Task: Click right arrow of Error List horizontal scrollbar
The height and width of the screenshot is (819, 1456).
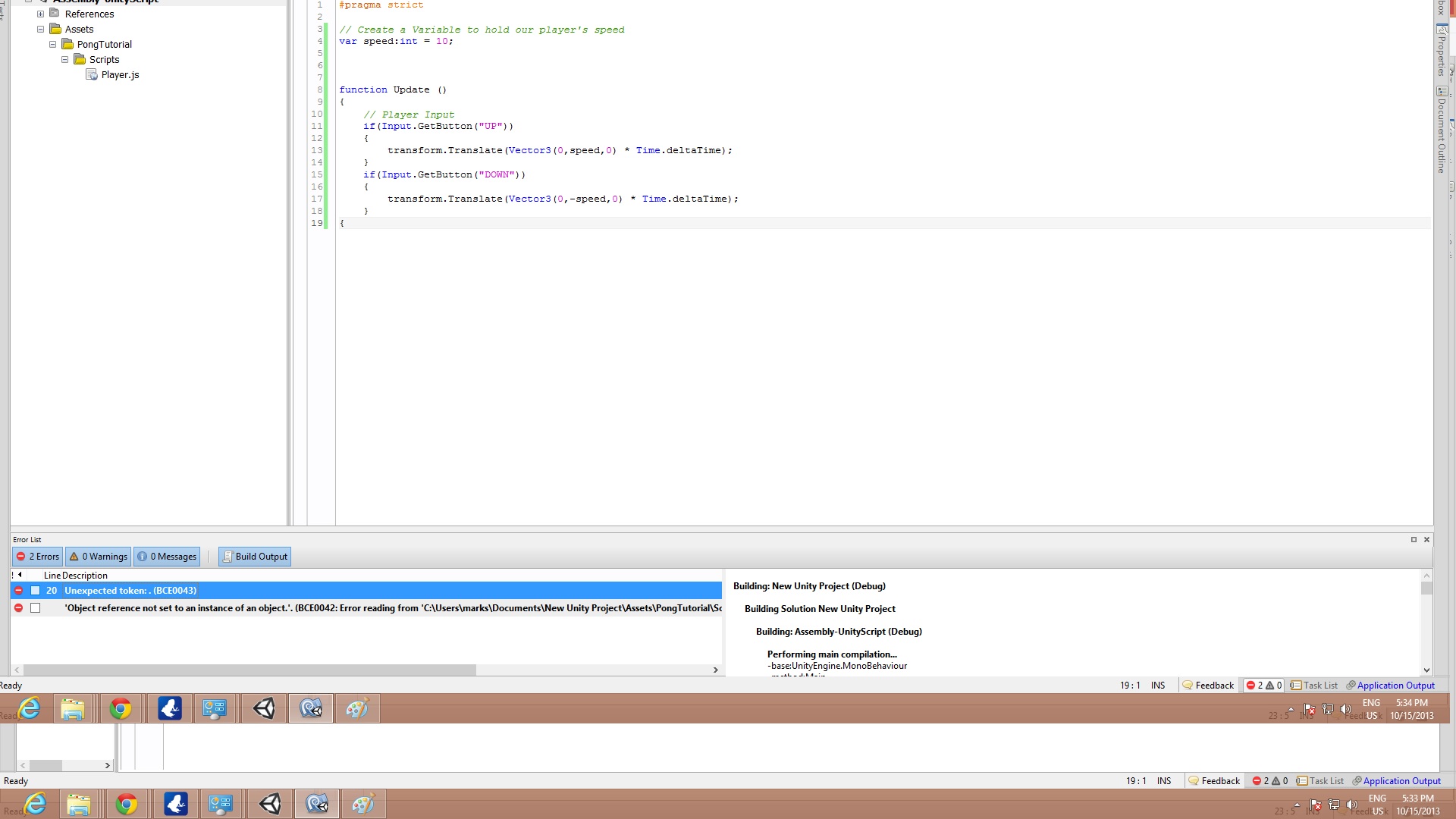Action: [715, 670]
